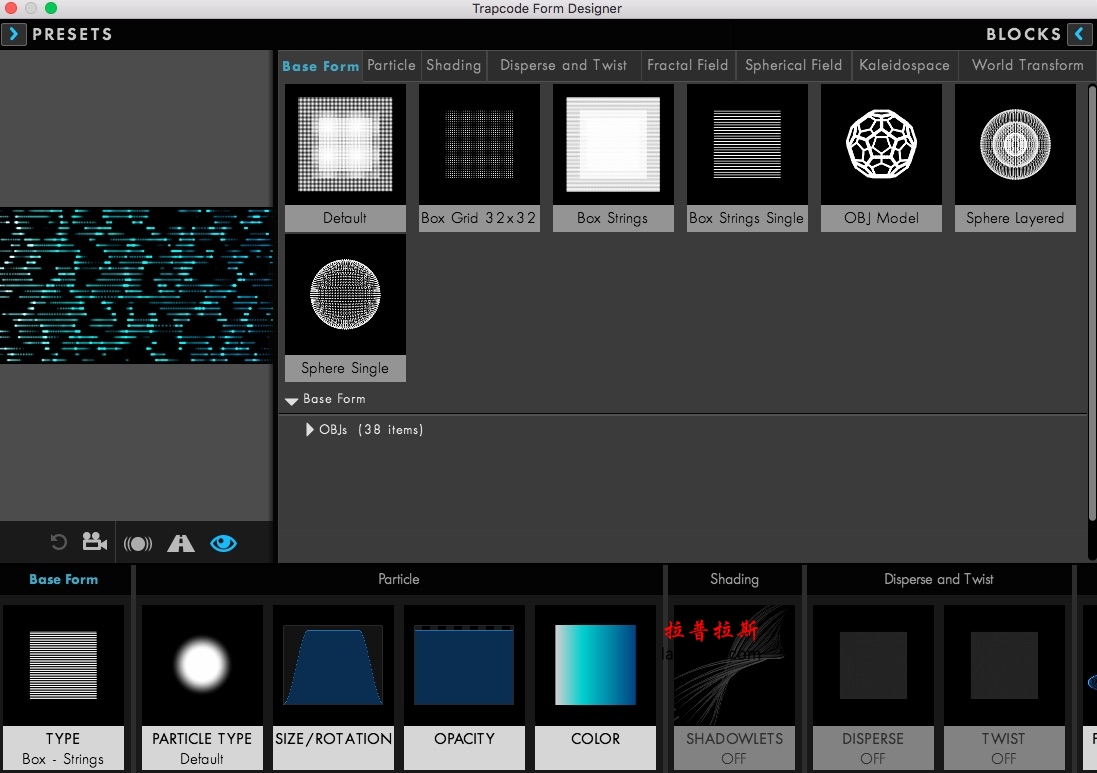This screenshot has height=773, width=1097.
Task: Open the SIZE/ROTATION block
Action: pos(333,687)
